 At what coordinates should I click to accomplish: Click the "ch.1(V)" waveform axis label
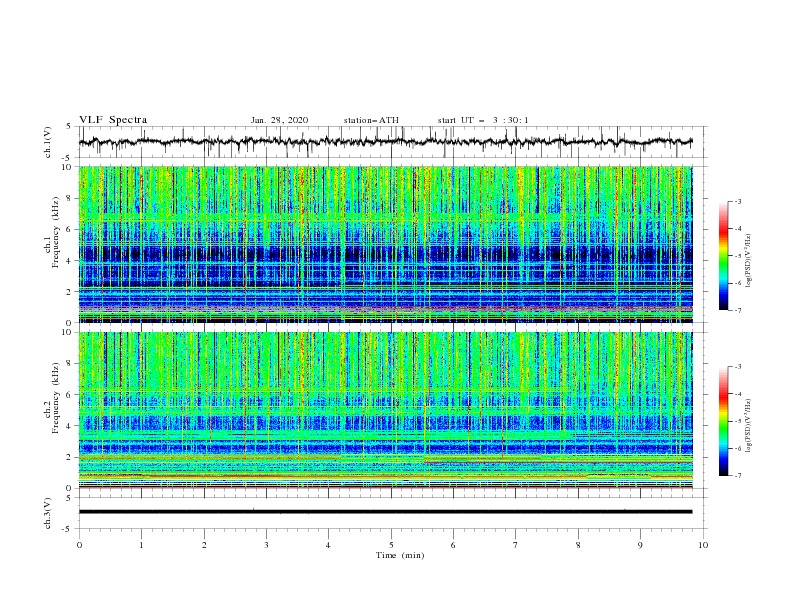48,142
